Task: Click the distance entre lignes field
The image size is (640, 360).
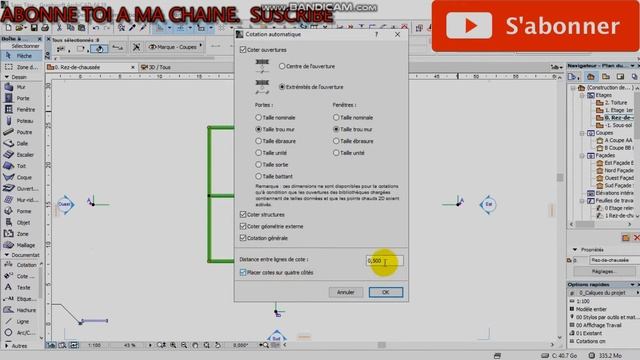Action: 384,260
